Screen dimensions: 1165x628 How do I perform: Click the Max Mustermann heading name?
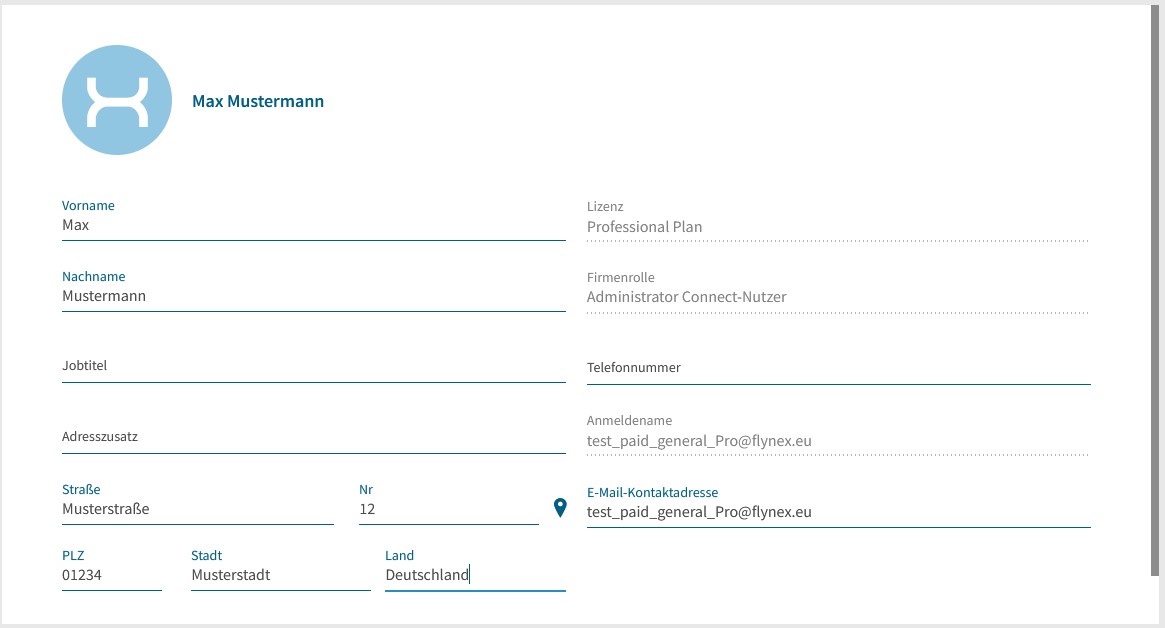258,101
